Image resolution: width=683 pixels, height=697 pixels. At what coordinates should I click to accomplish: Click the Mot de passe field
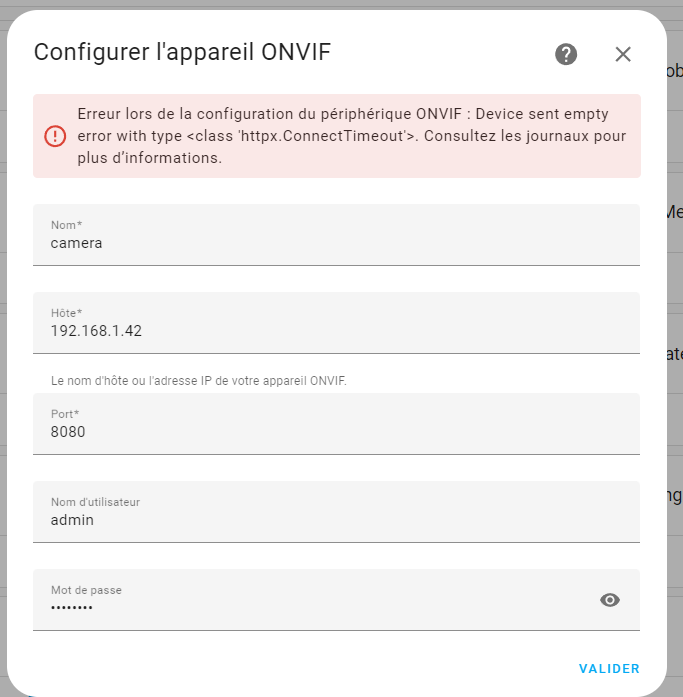point(336,600)
